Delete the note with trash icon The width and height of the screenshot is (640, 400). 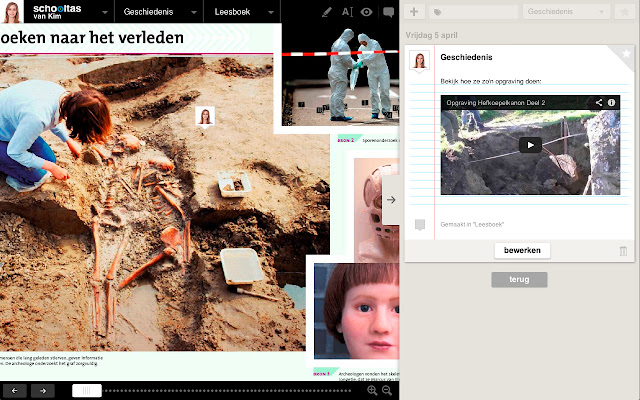coord(624,251)
